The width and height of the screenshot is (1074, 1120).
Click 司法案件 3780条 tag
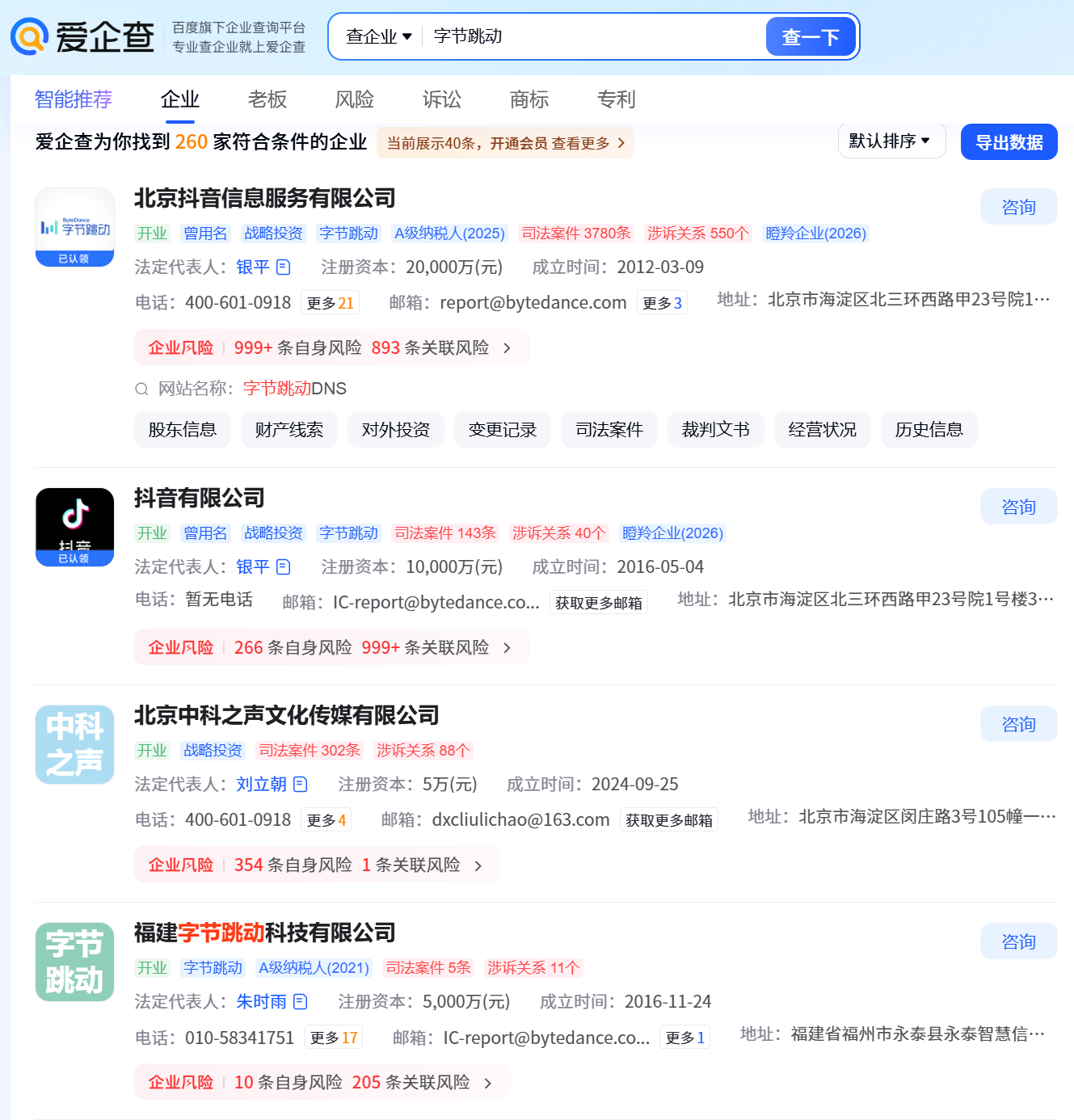coord(576,234)
